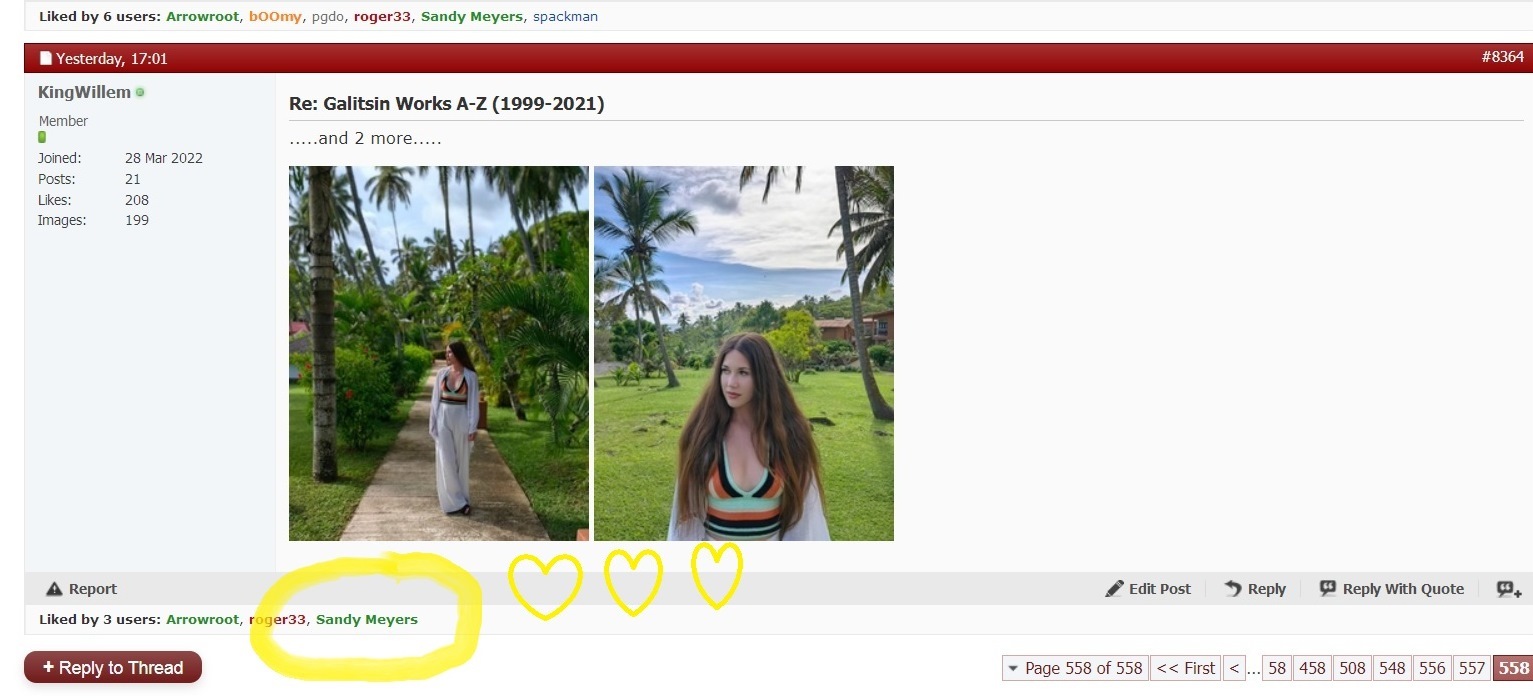The height and width of the screenshot is (699, 1533).
Task: Click the green reputation bar under Member
Action: point(42,137)
